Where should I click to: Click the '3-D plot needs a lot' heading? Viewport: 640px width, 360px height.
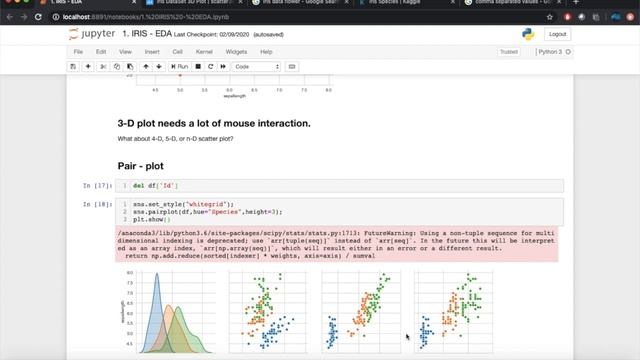214,123
